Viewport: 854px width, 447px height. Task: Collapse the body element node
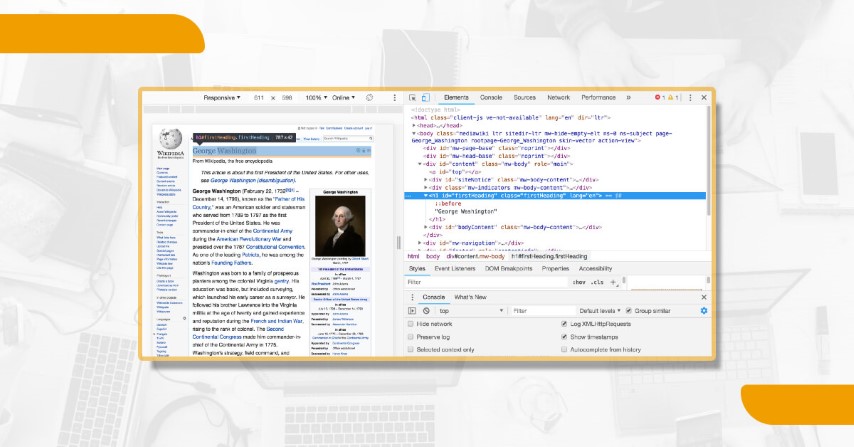[414, 133]
